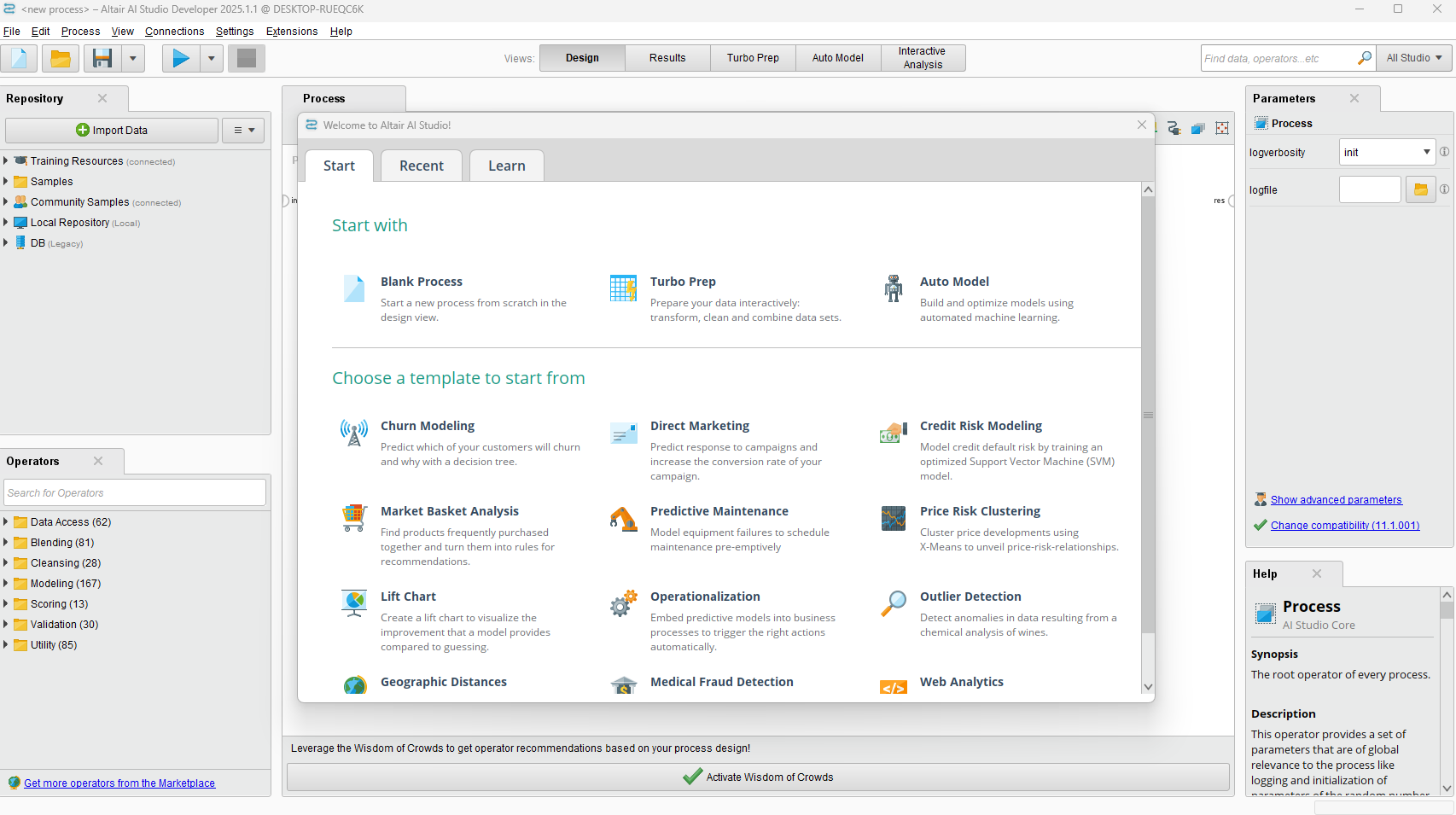This screenshot has width=1456, height=815.
Task: Click the auto-wire connections plug icon
Action: pyautogui.click(x=1174, y=128)
